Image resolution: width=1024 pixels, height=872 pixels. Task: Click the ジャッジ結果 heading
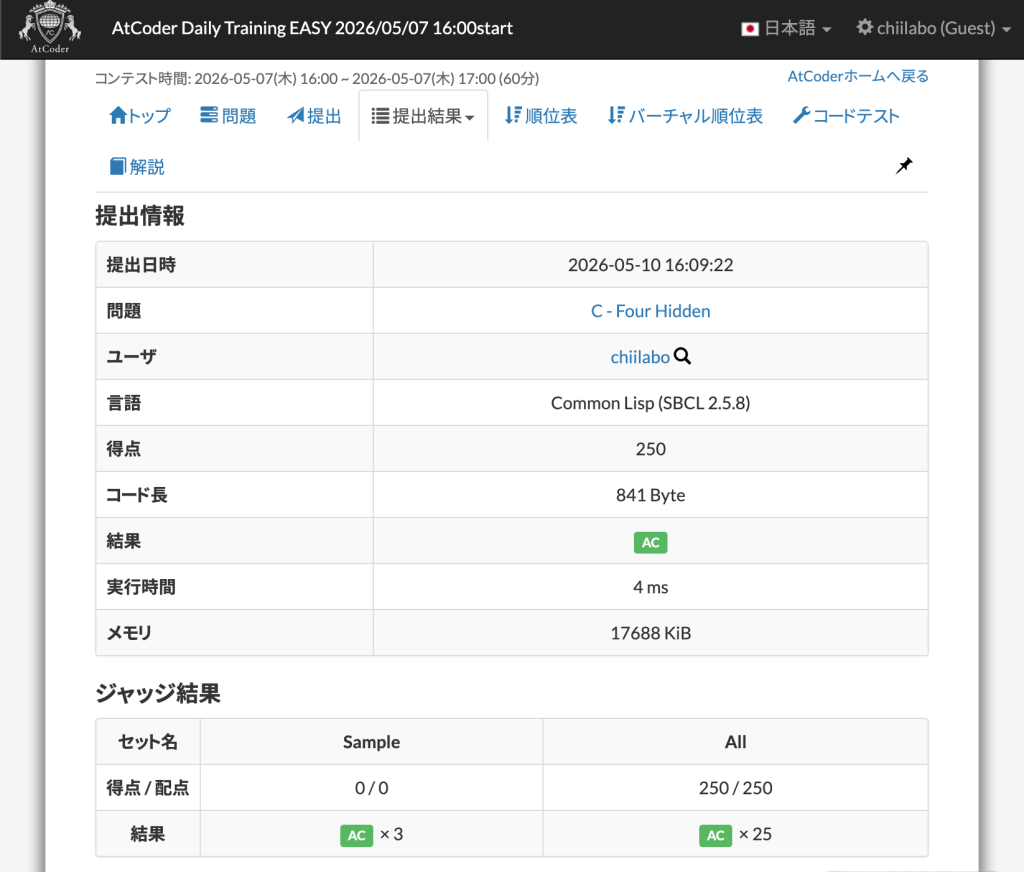tap(158, 693)
